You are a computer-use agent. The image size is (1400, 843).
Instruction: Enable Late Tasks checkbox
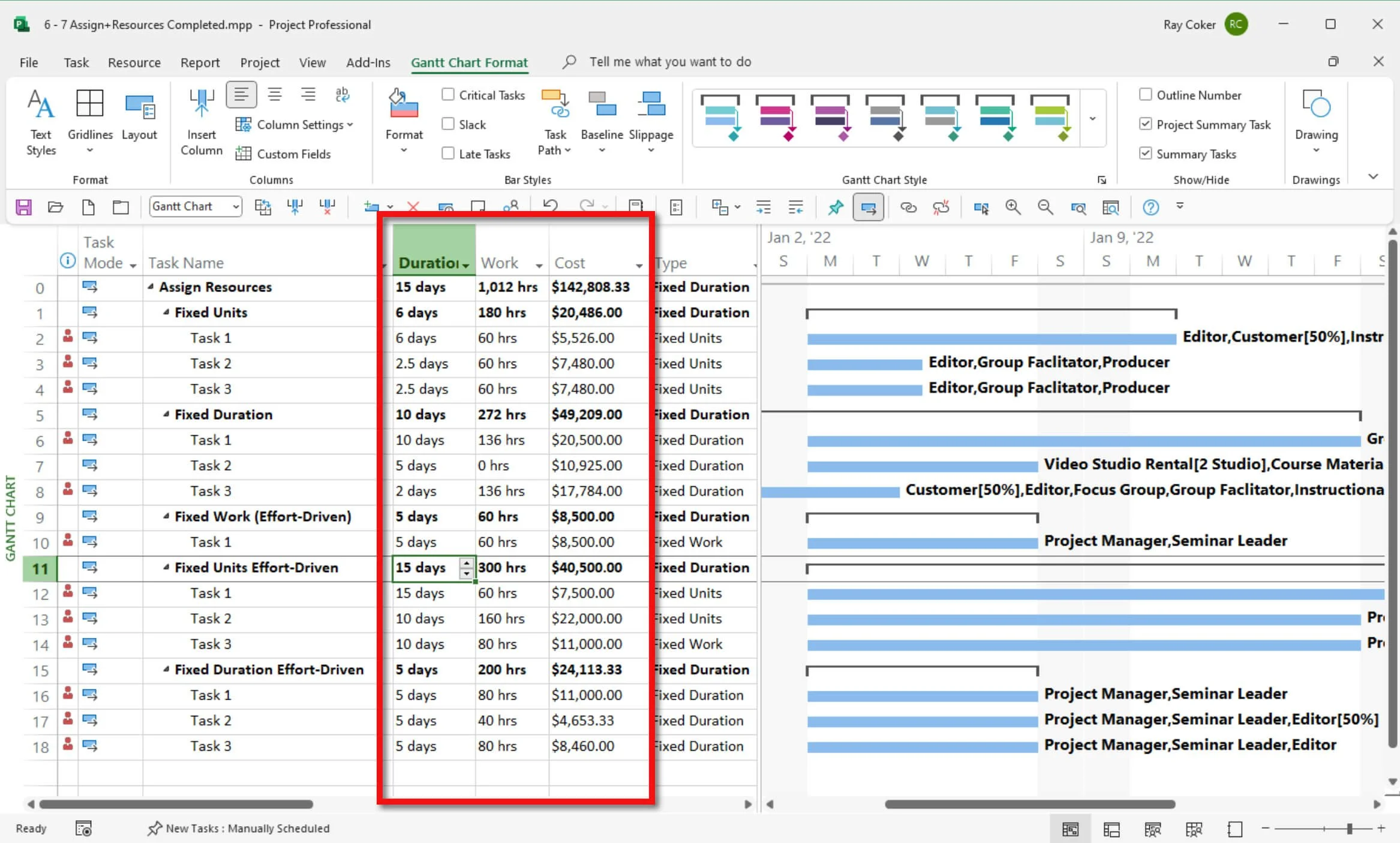(x=448, y=153)
